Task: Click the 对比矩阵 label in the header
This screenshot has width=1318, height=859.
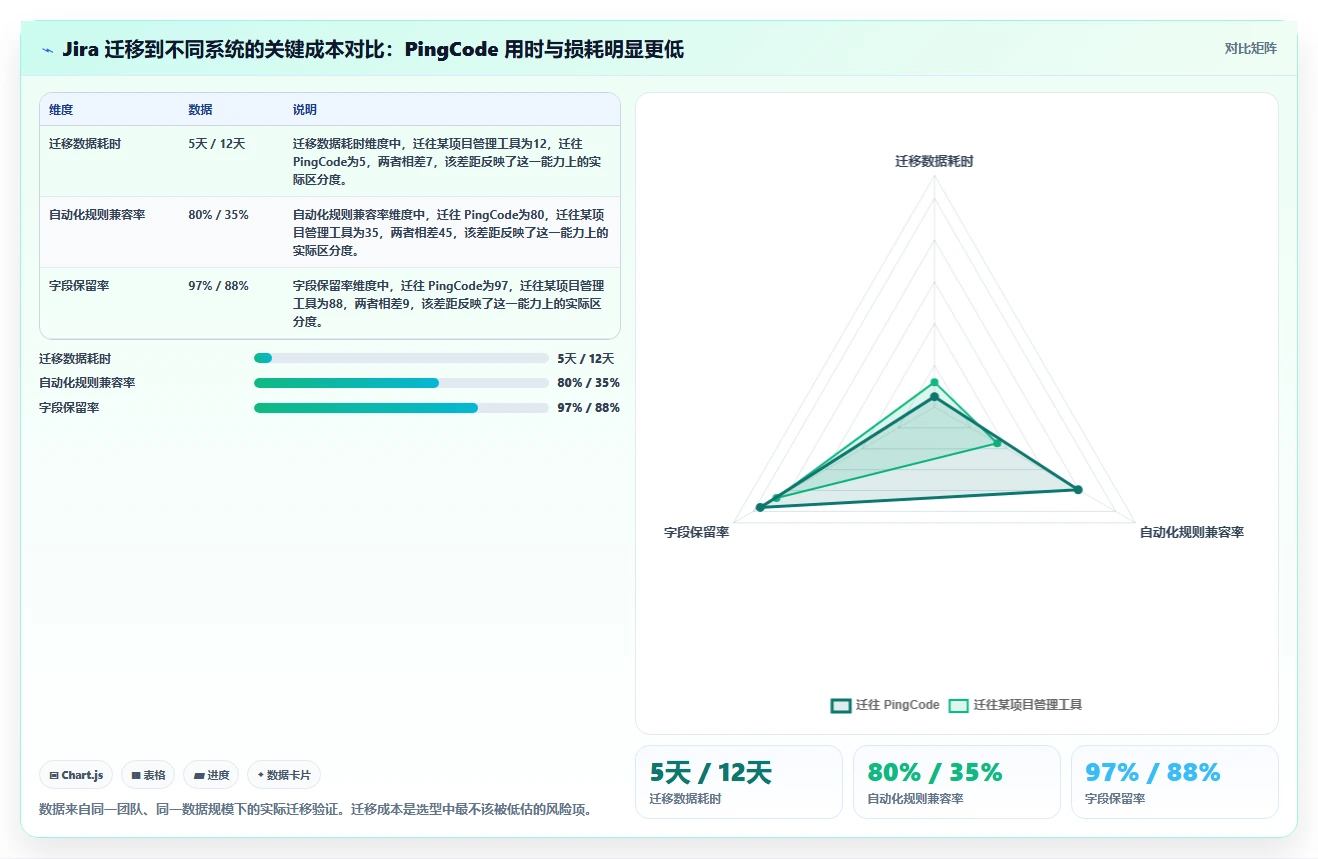Action: [1250, 48]
